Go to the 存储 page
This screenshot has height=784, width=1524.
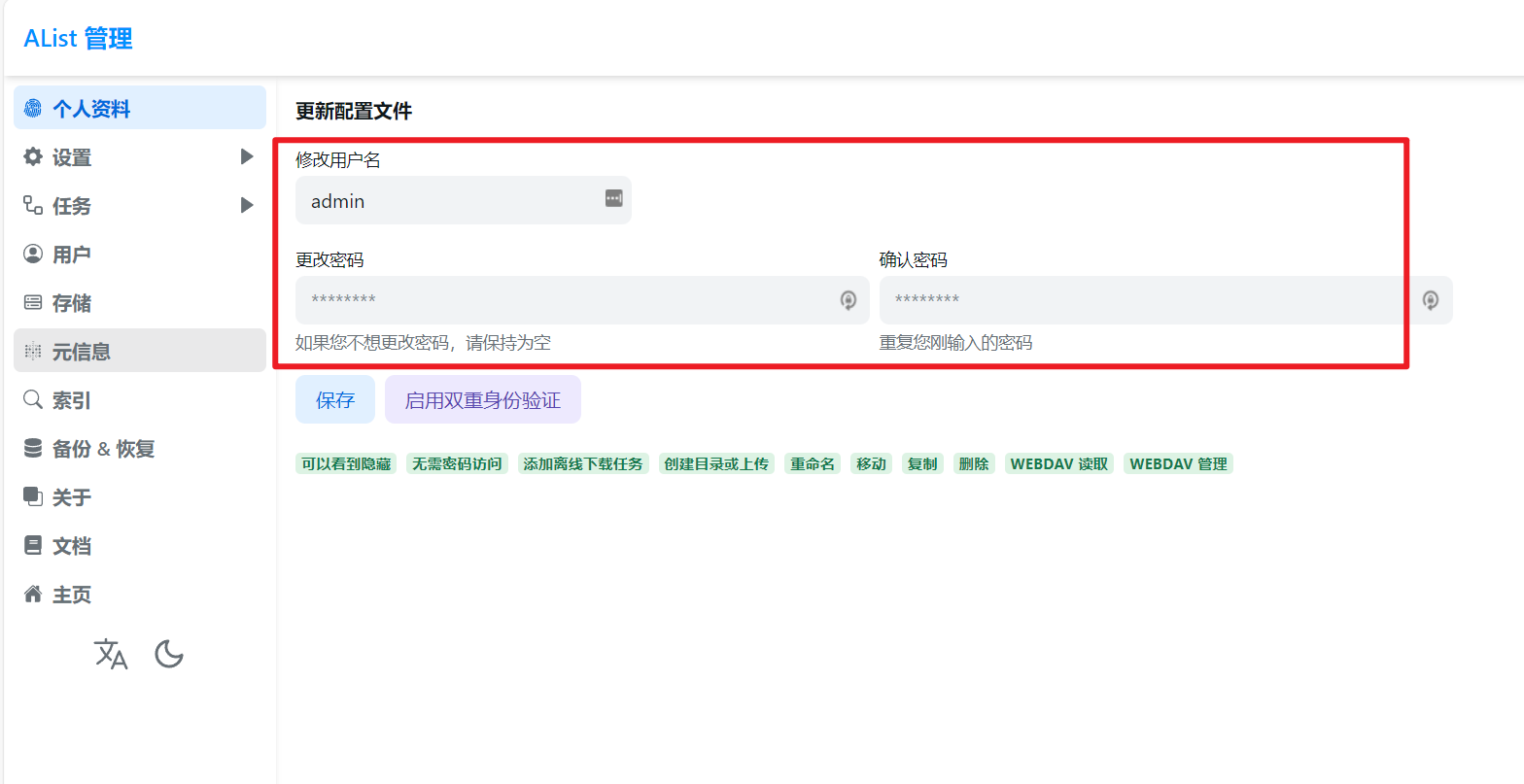(140, 302)
